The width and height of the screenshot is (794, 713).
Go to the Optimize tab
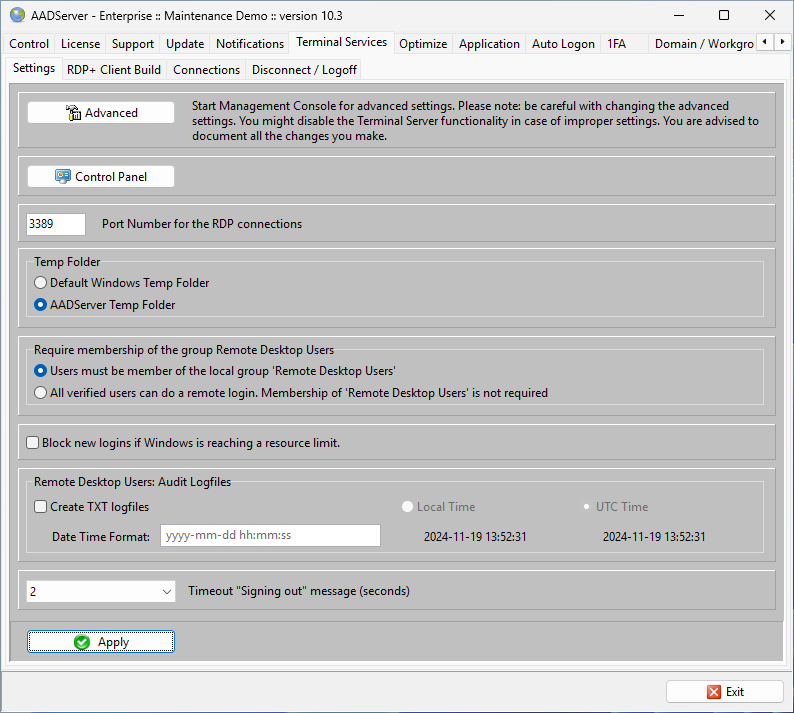[x=422, y=44]
